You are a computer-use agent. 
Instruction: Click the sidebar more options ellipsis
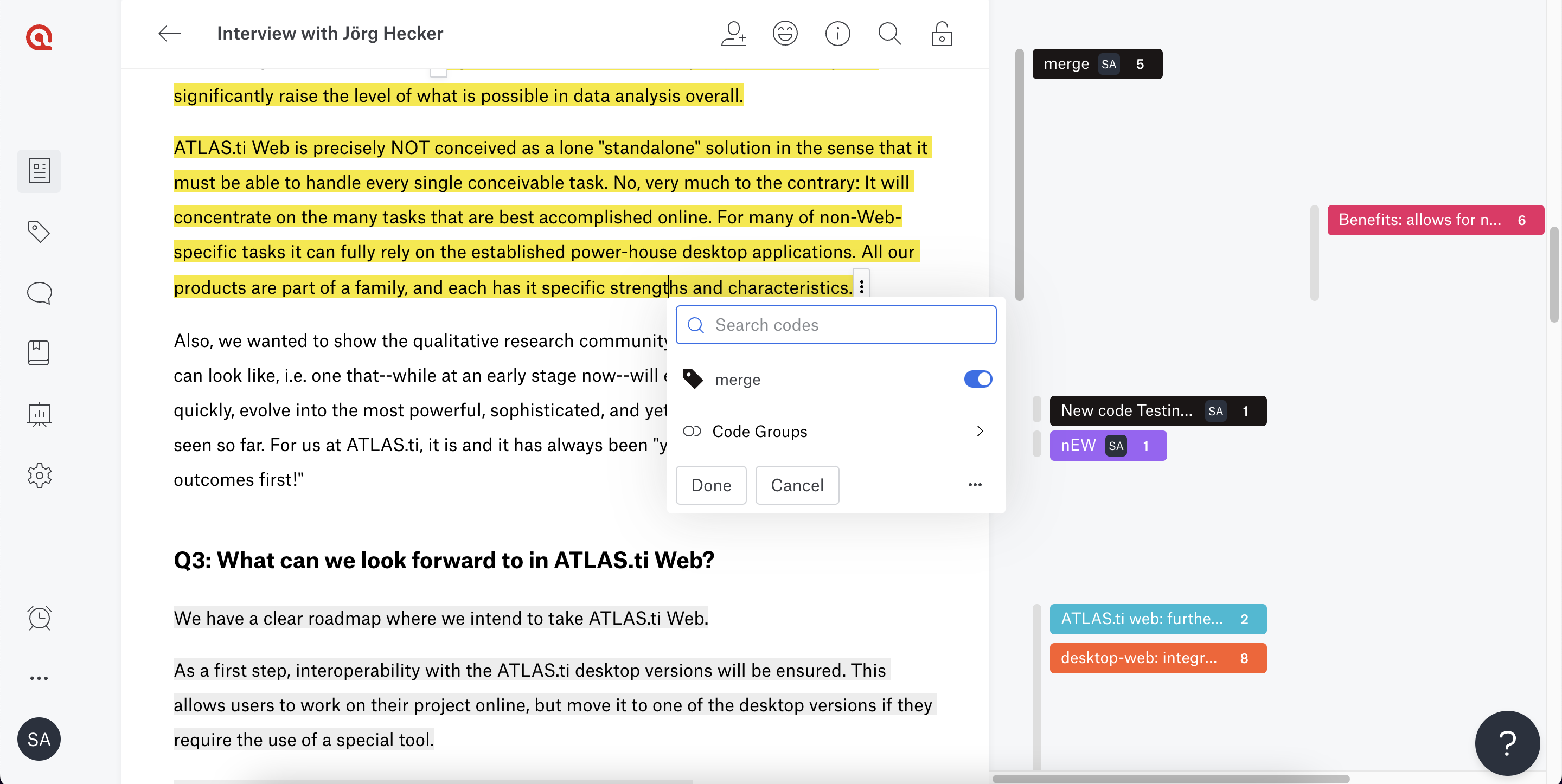(39, 677)
